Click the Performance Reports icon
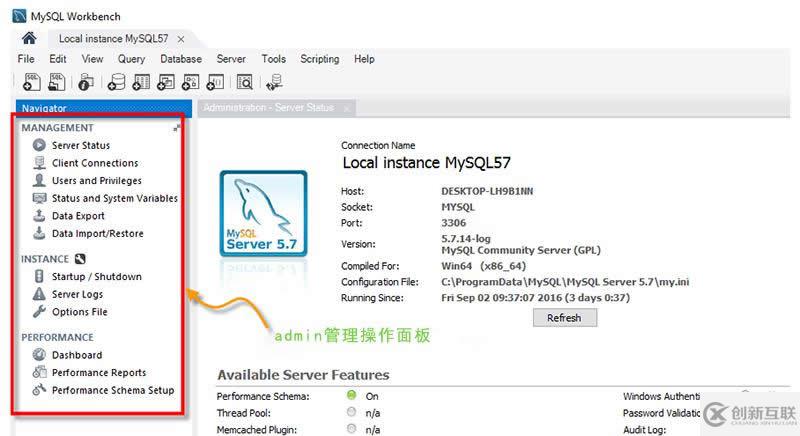 [39, 372]
